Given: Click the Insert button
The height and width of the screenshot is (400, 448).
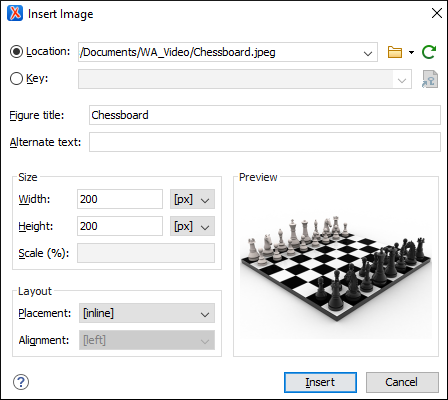Looking at the screenshot, I should pos(320,382).
